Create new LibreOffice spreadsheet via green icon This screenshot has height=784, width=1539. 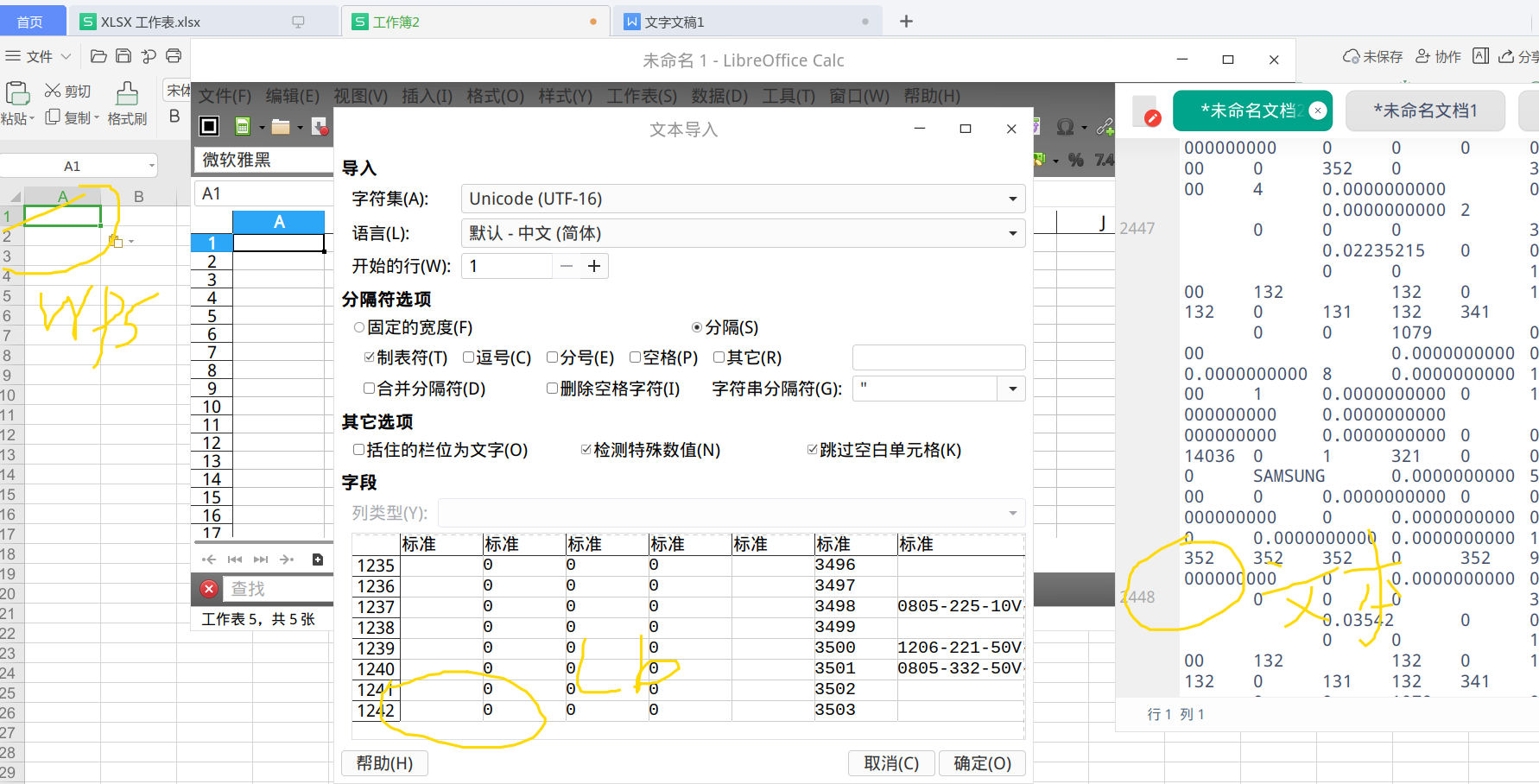[x=243, y=127]
